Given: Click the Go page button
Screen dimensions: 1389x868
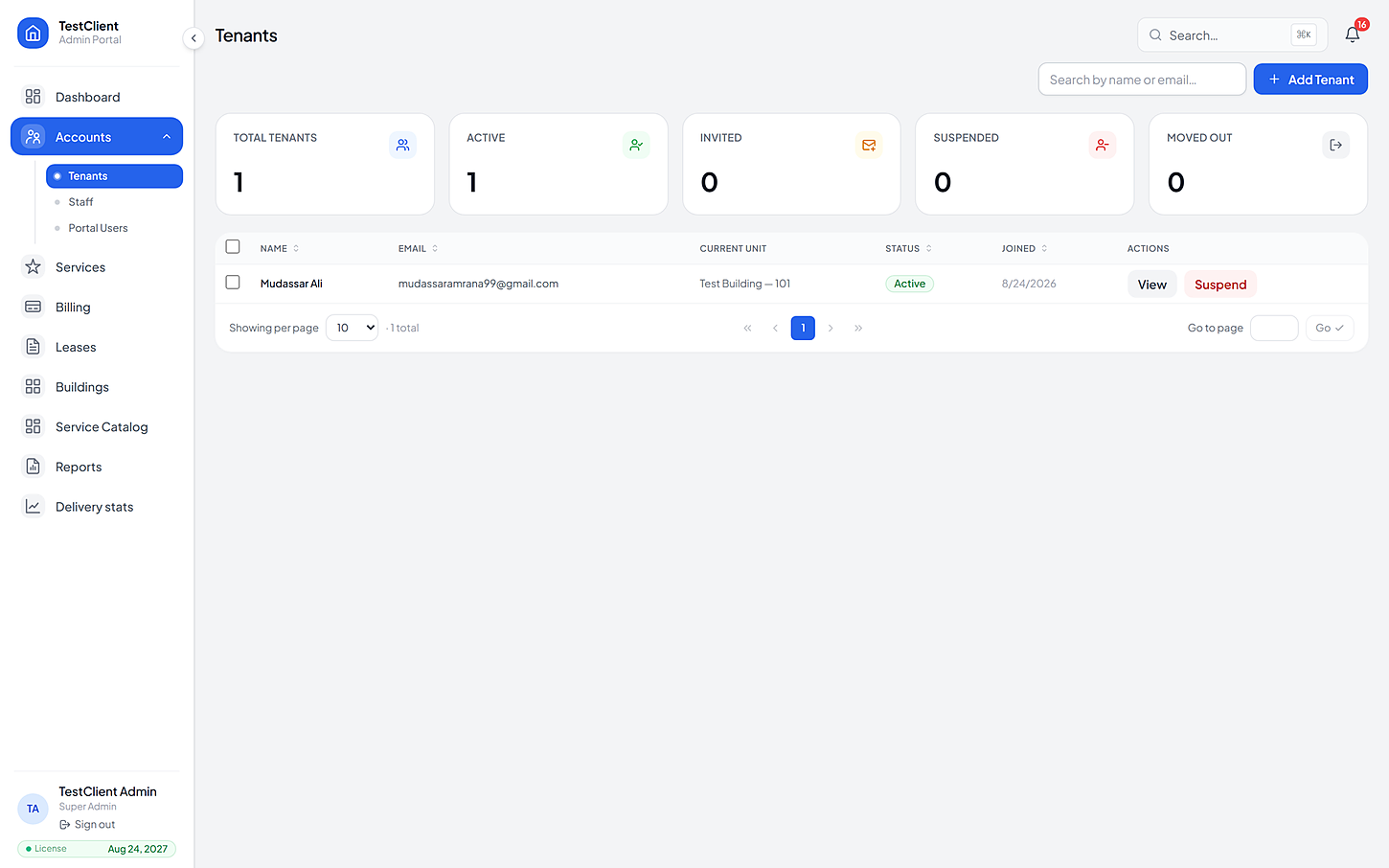Looking at the screenshot, I should click(1330, 328).
